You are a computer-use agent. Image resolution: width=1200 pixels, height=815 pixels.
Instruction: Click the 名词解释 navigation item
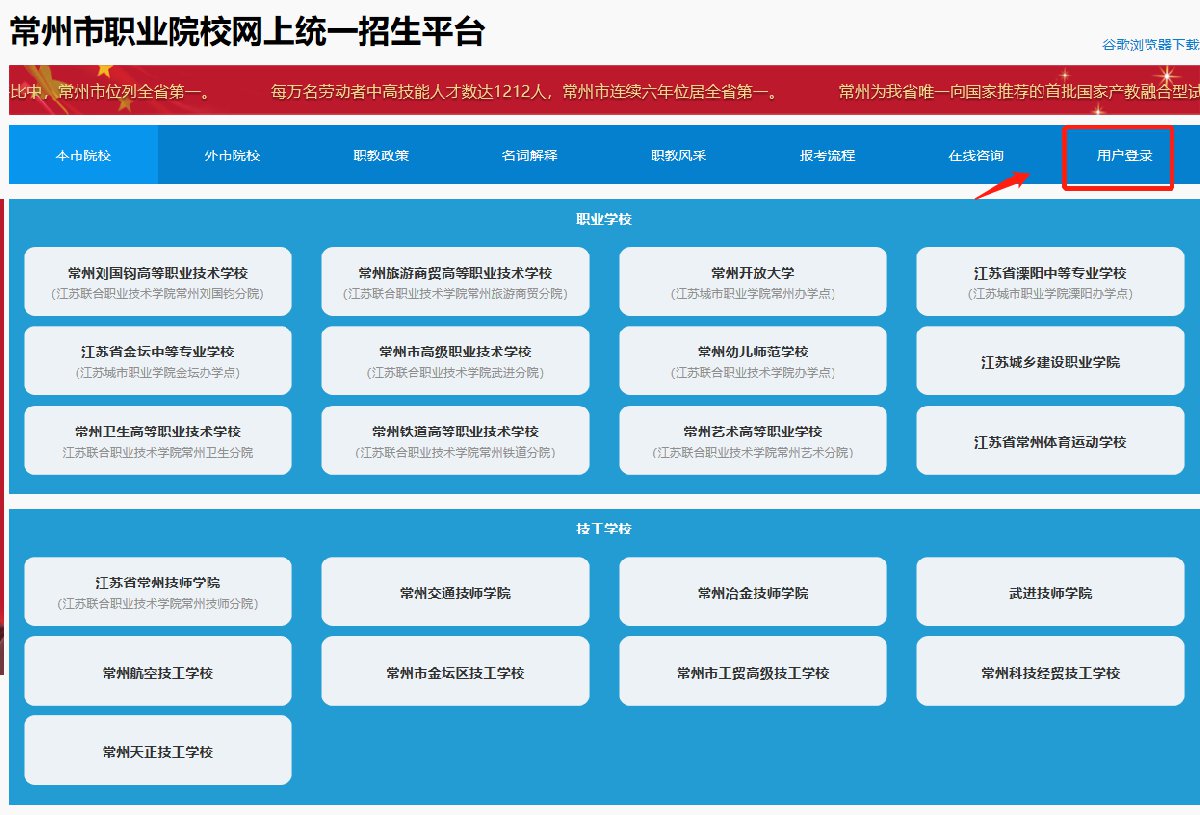coord(530,156)
